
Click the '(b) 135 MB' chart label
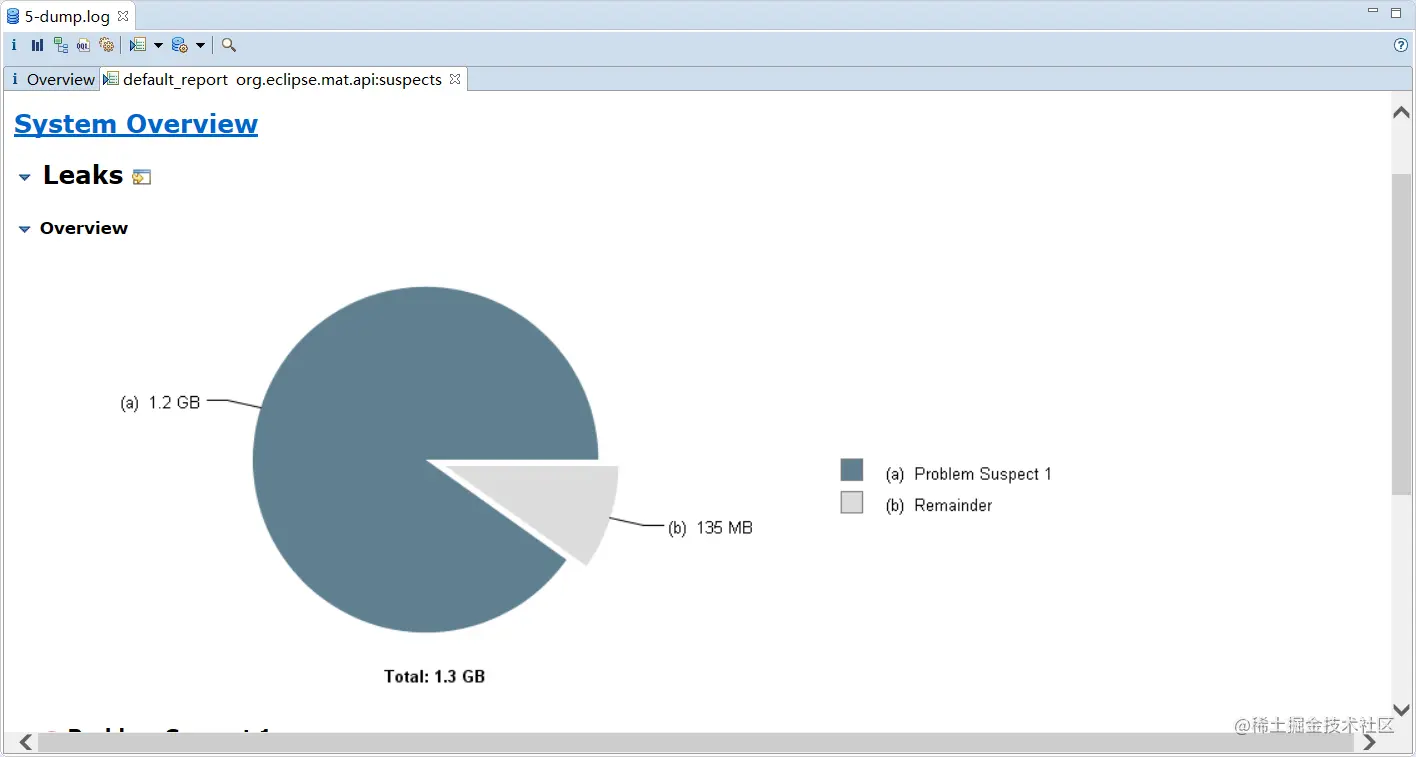pyautogui.click(x=710, y=528)
